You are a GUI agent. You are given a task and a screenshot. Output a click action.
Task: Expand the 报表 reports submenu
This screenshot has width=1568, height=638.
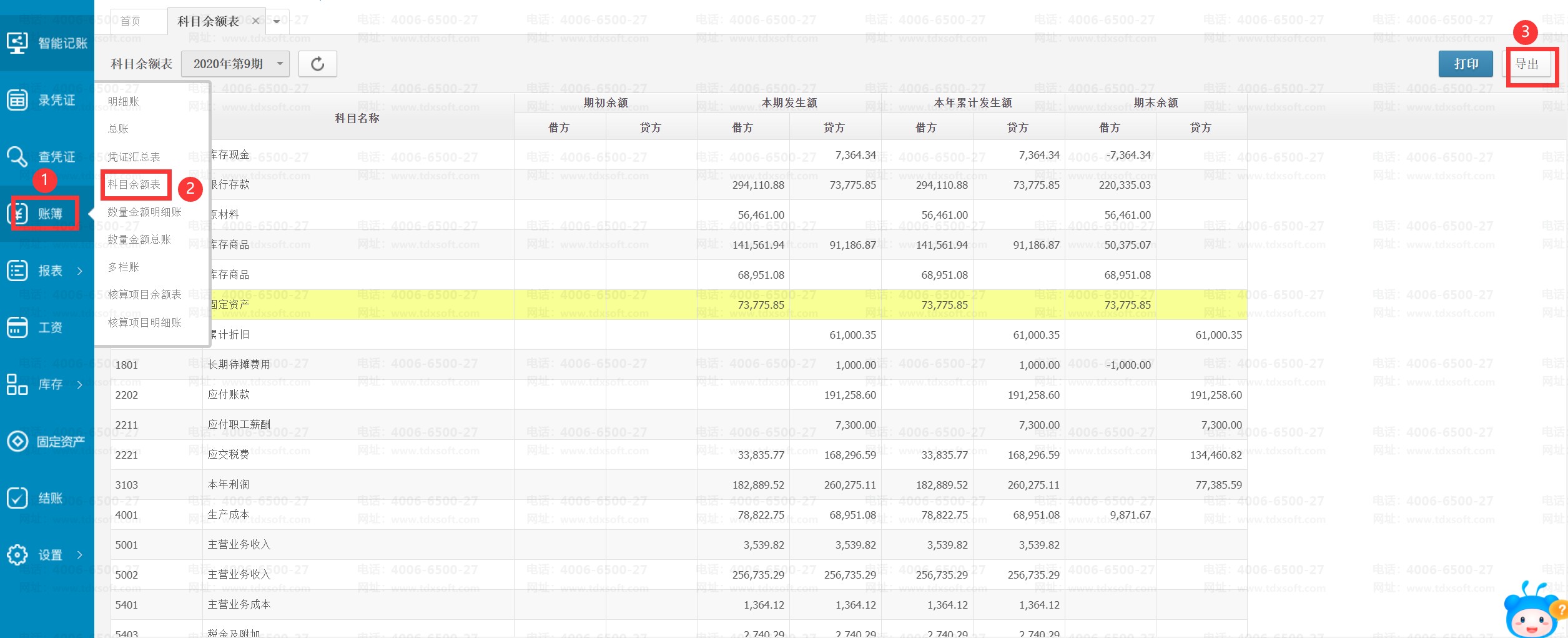coord(79,271)
